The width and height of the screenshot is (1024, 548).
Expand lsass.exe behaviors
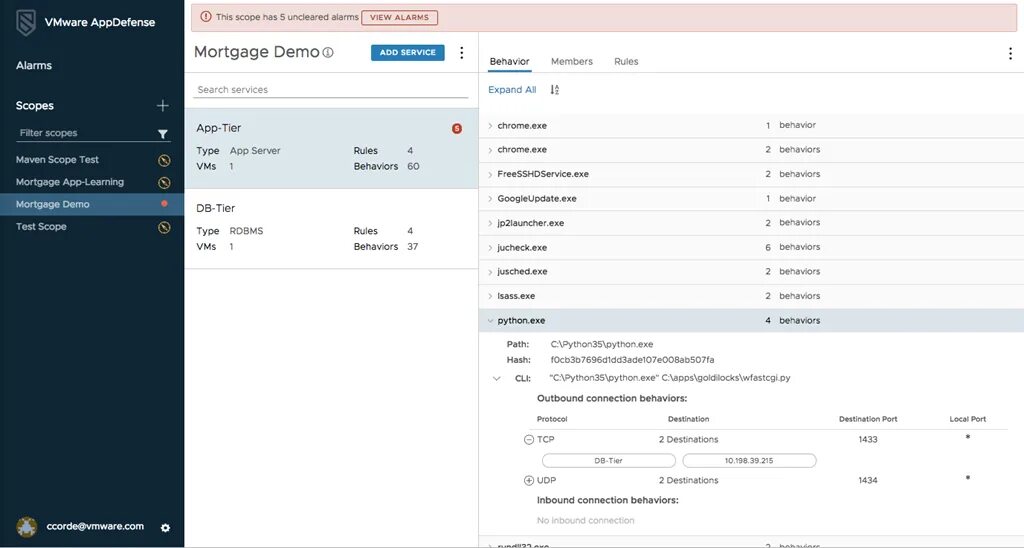tap(490, 297)
